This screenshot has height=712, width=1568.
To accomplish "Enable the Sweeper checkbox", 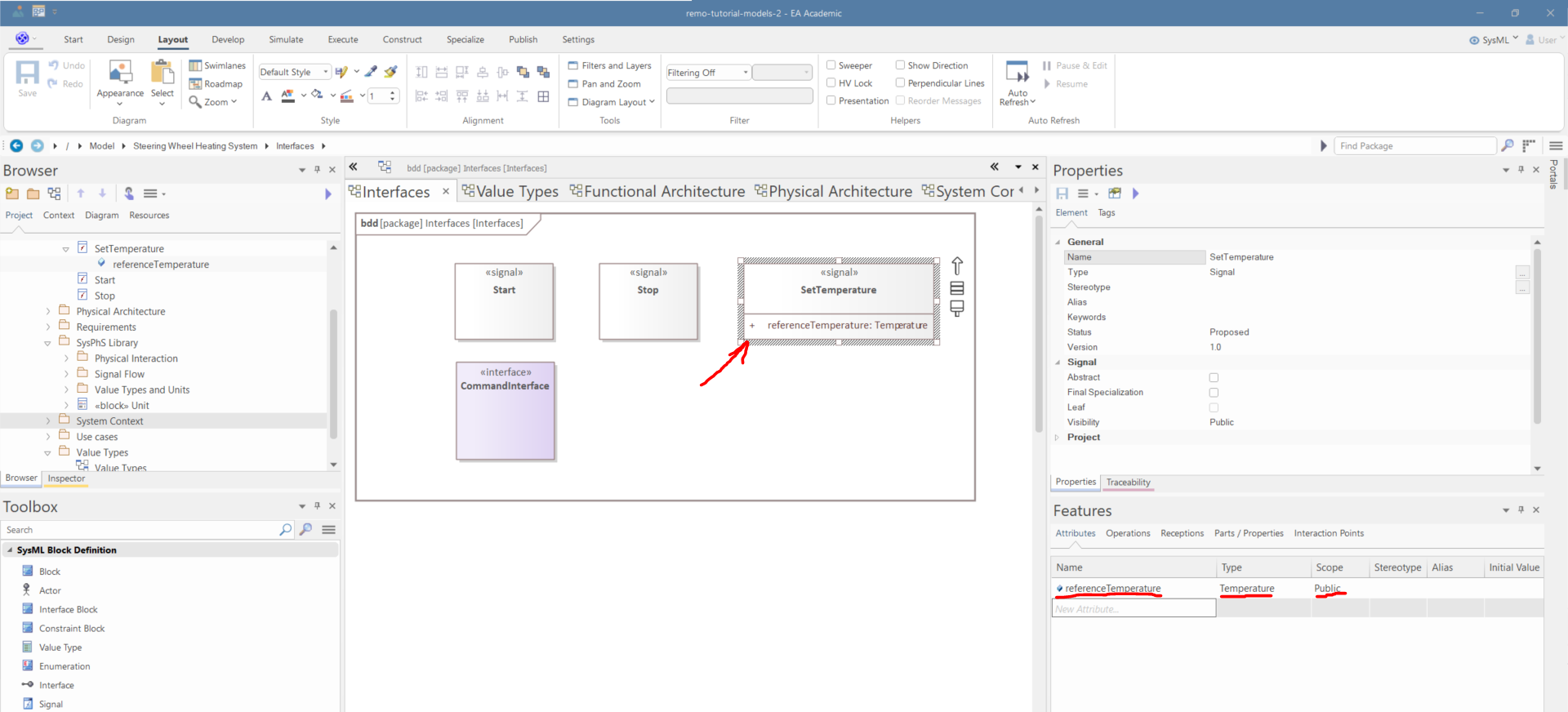I will click(x=831, y=65).
